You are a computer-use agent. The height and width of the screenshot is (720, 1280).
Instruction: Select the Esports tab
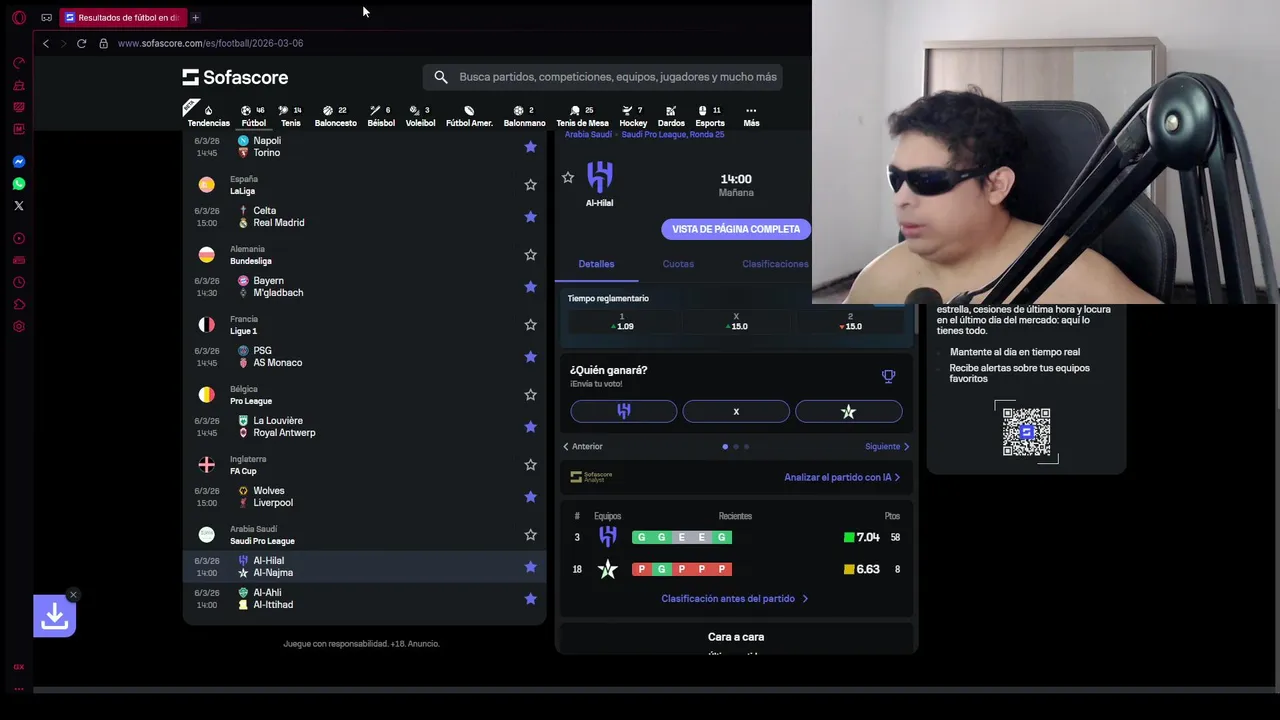709,116
